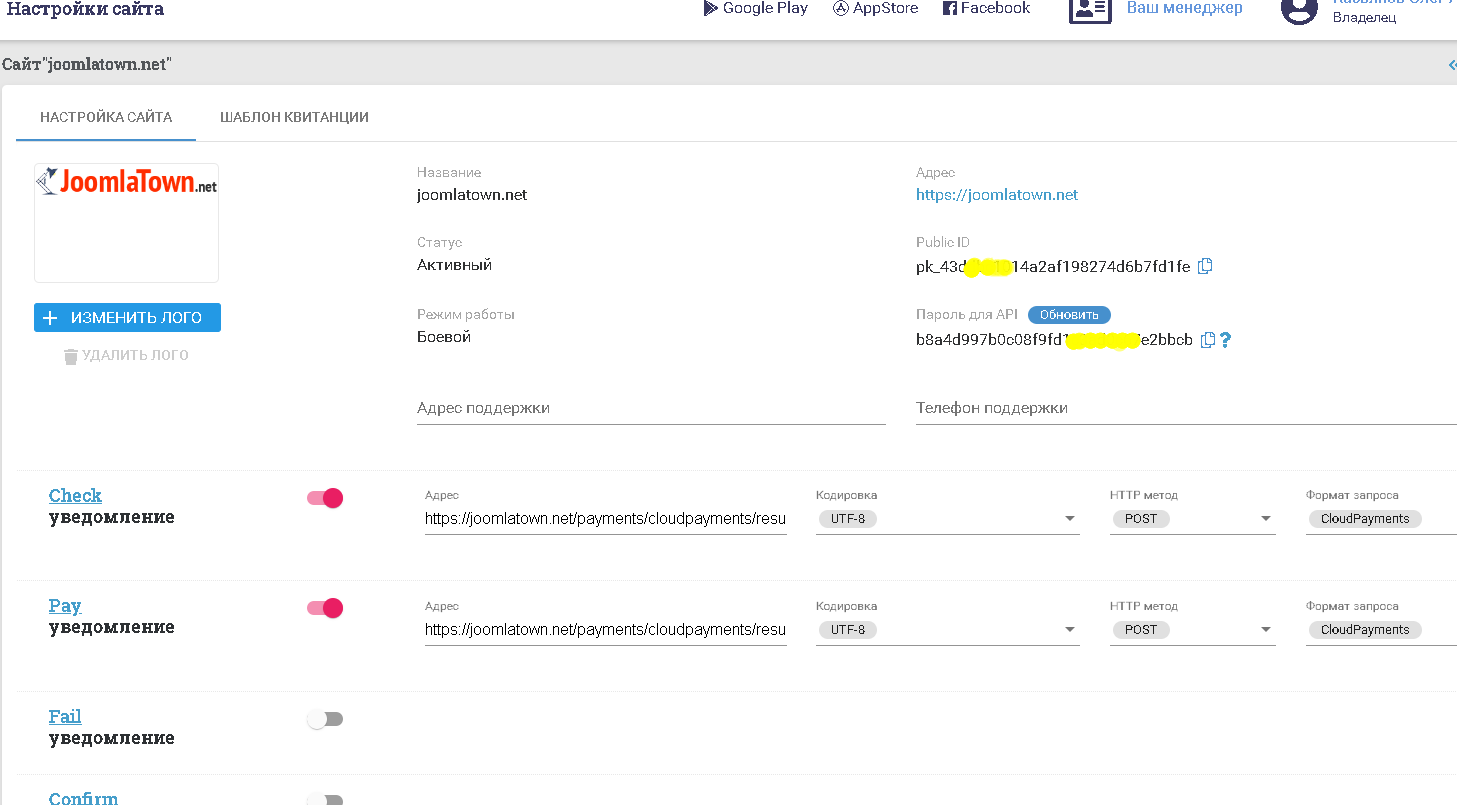Open the https://joomlatown.net address link

coord(997,195)
